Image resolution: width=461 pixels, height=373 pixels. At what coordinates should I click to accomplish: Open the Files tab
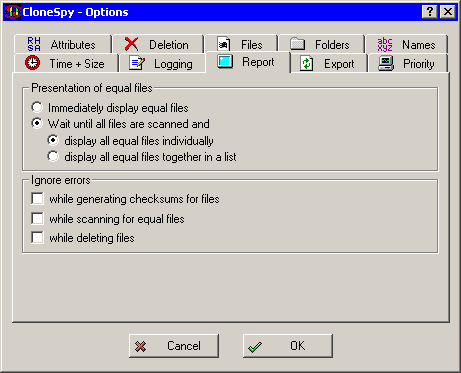(x=241, y=44)
